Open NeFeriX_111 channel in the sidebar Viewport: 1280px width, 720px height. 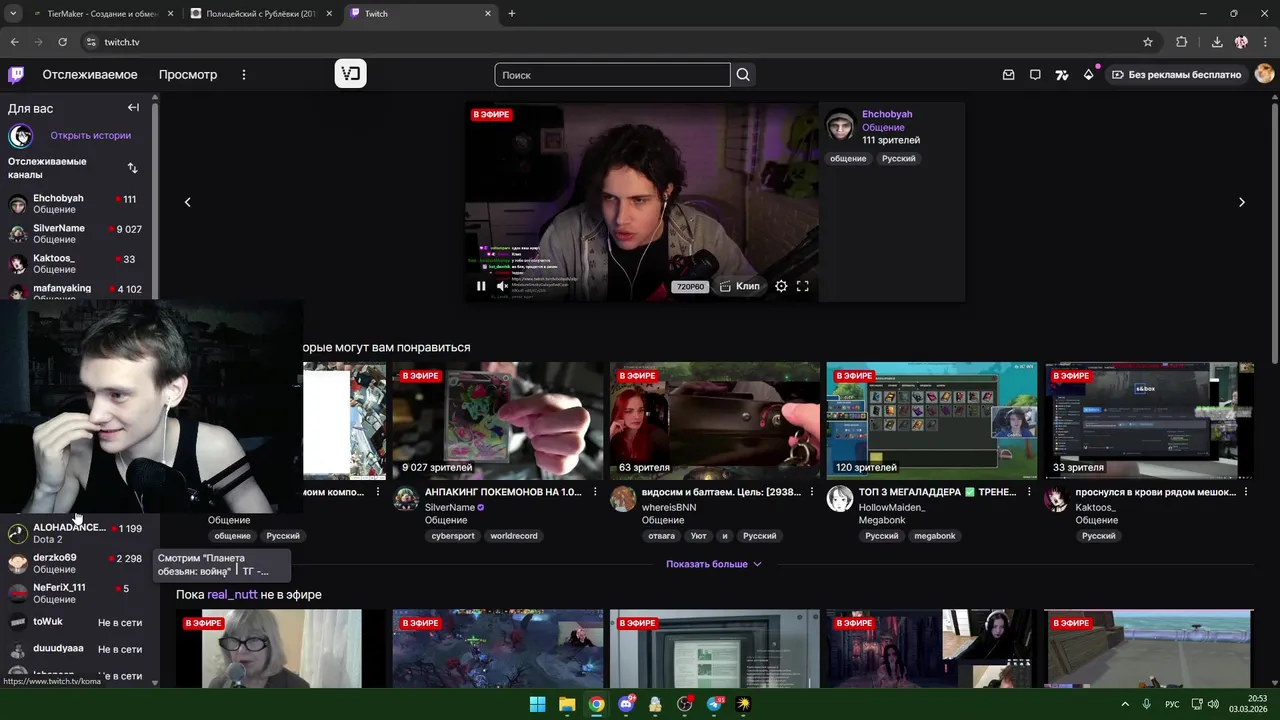pyautogui.click(x=76, y=593)
